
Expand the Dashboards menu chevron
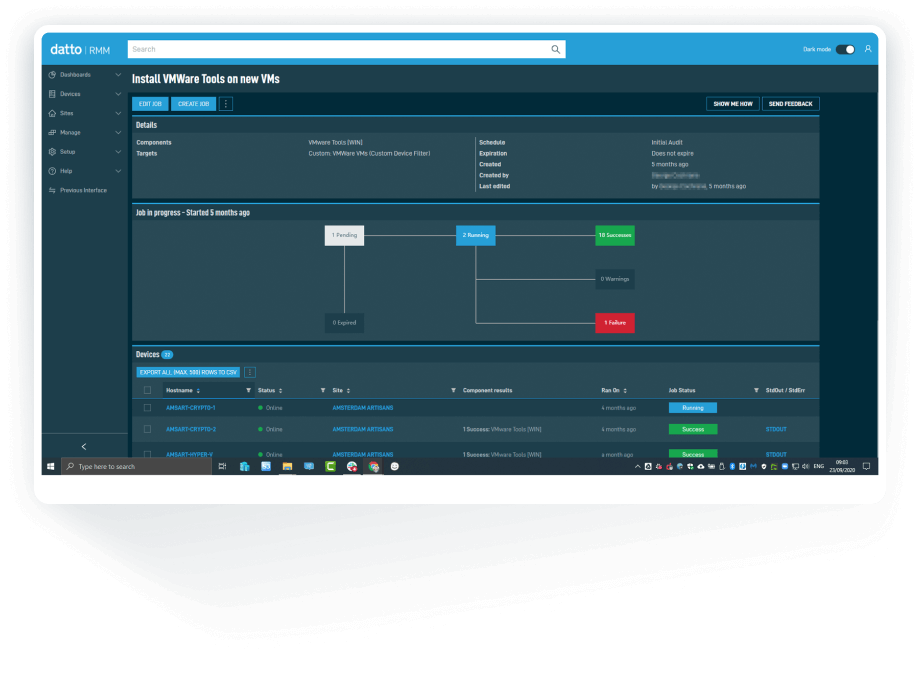click(118, 75)
